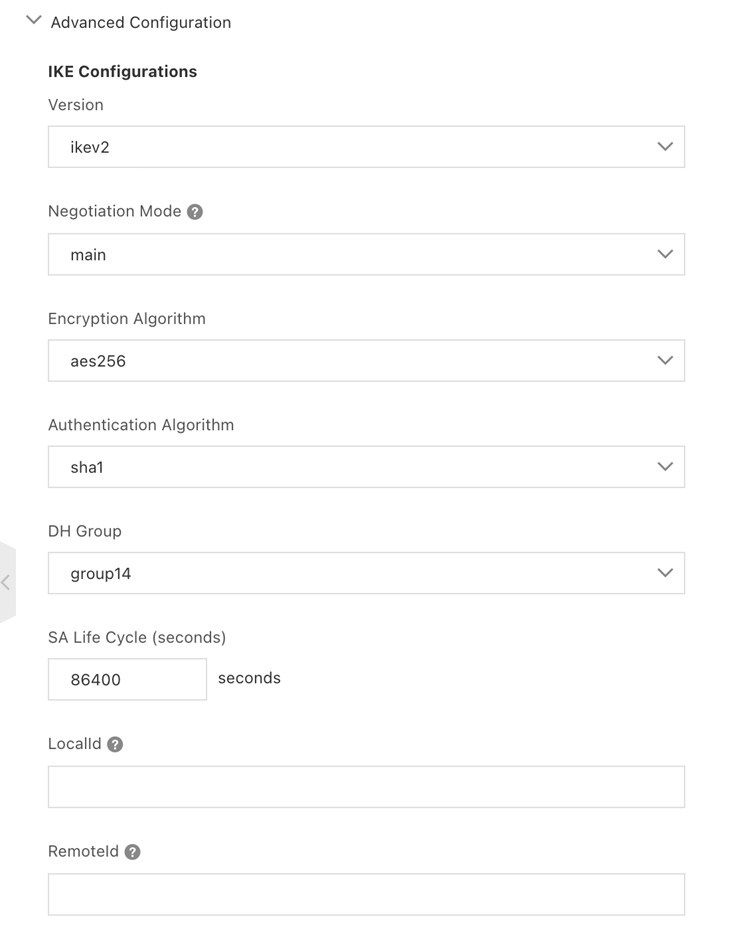Open the Version dropdown showing ikev2

point(350,147)
